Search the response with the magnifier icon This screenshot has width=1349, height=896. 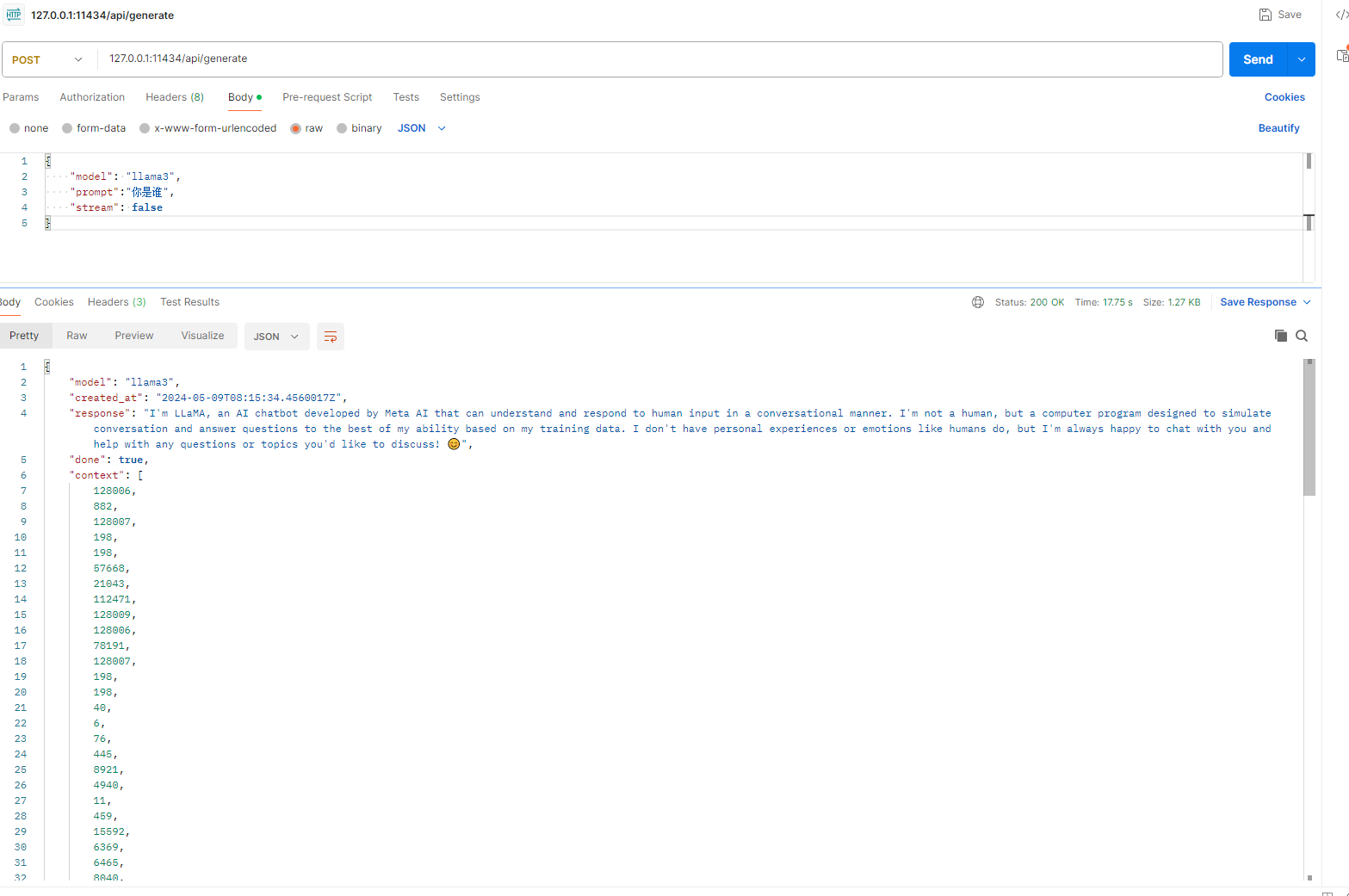1302,336
